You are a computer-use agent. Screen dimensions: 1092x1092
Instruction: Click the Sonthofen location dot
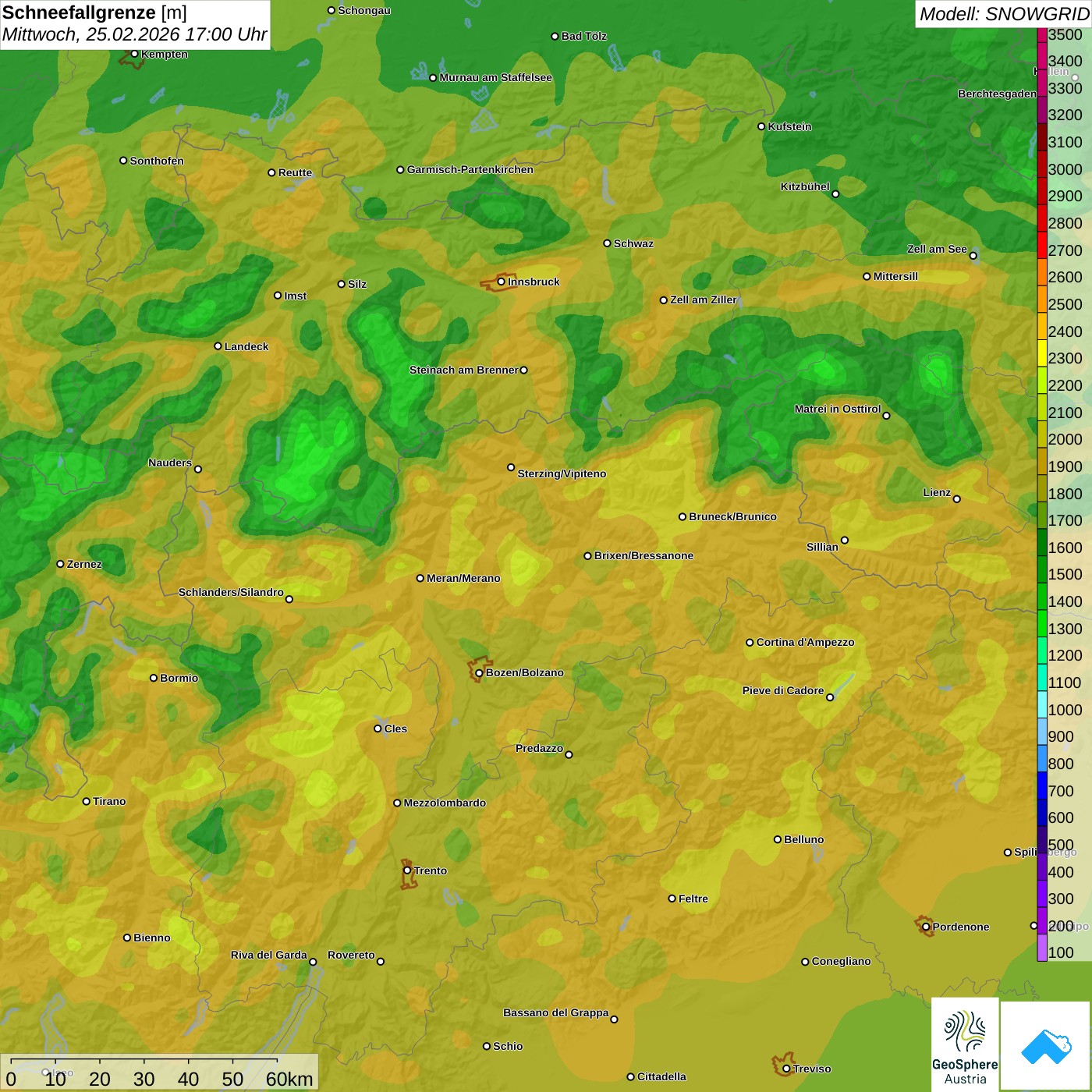click(x=123, y=161)
